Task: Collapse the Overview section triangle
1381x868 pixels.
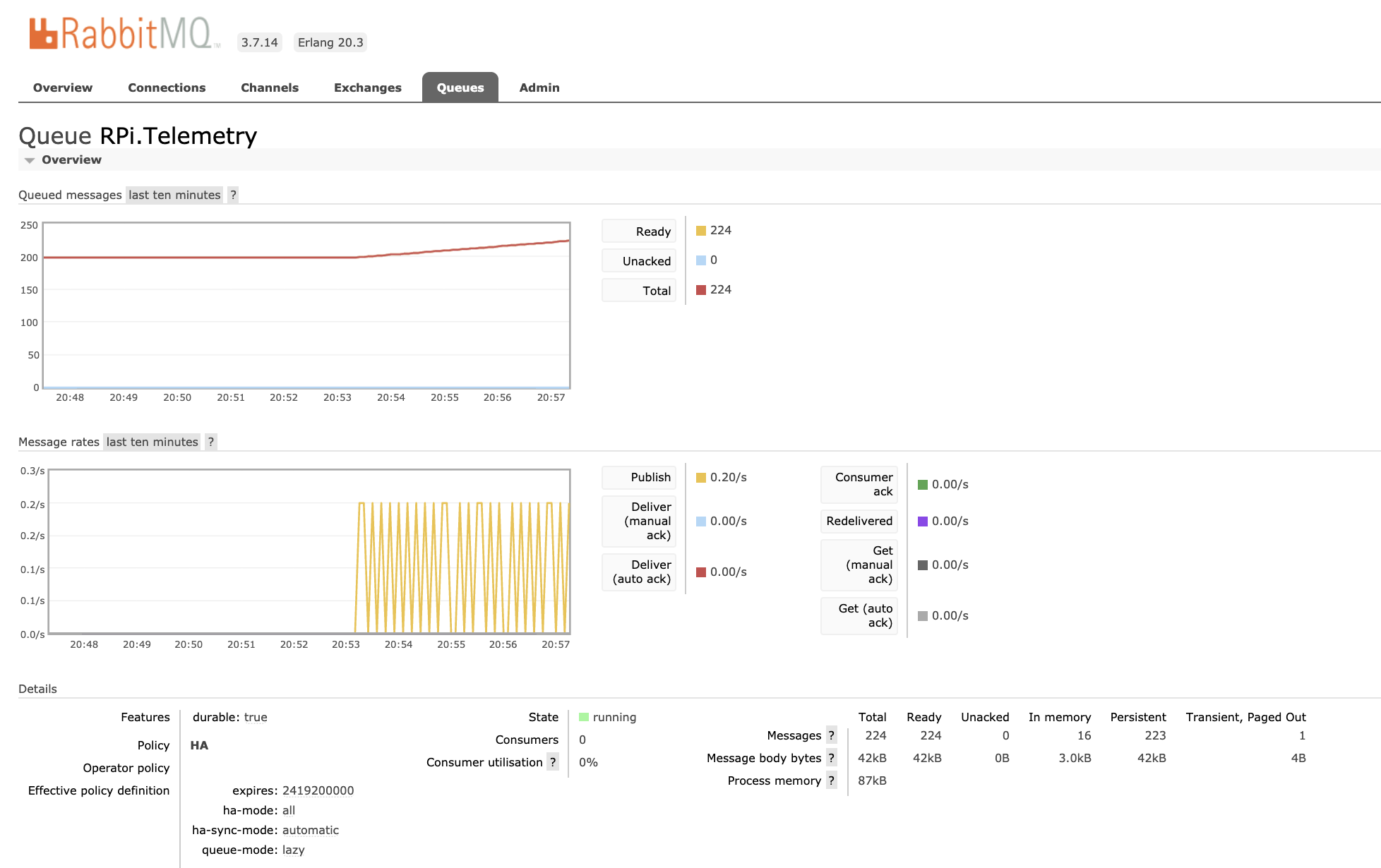Action: click(30, 160)
